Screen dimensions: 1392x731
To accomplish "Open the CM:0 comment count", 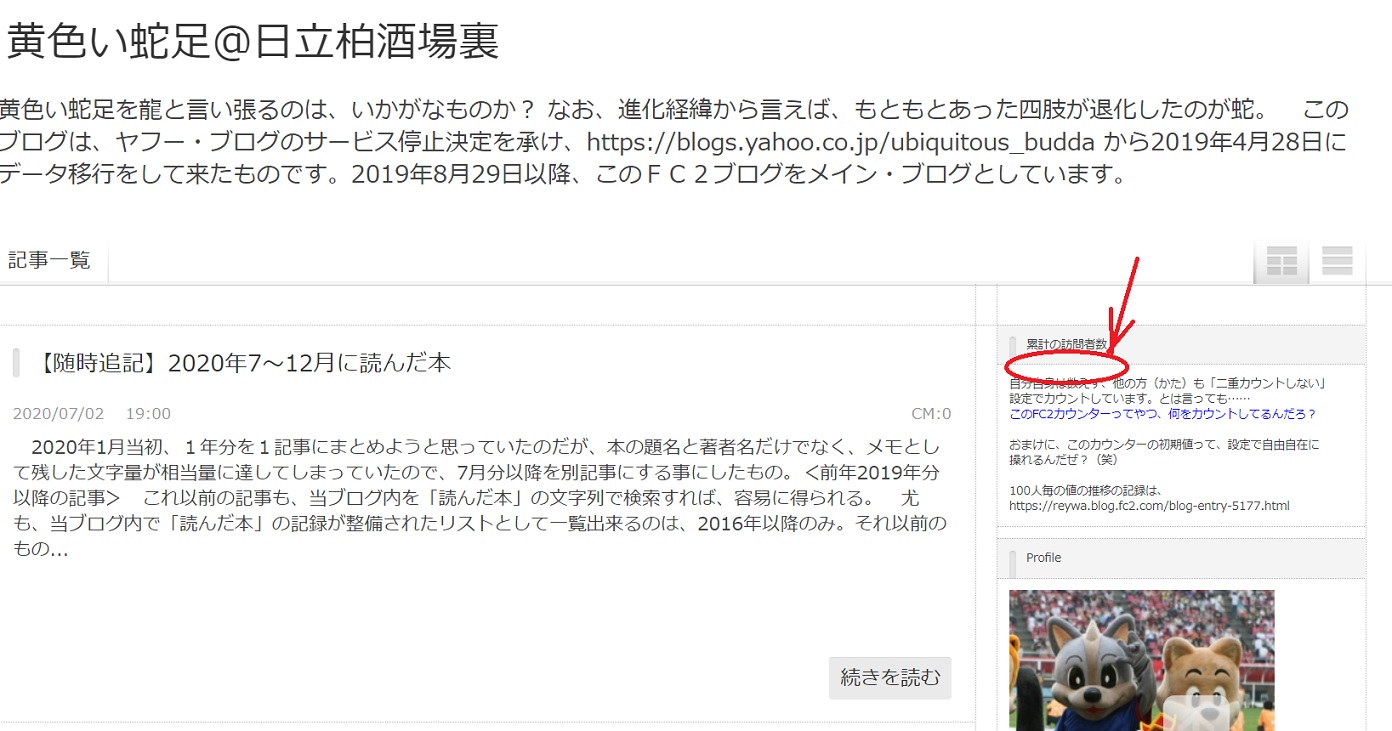I will [931, 414].
